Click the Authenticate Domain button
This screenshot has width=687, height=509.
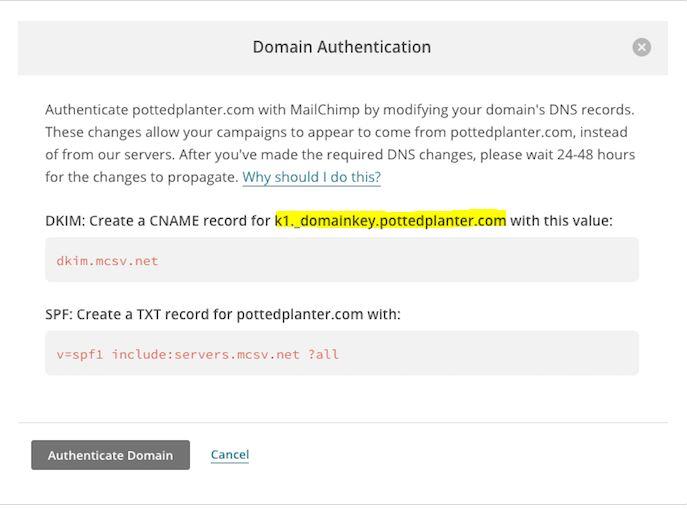coord(110,455)
